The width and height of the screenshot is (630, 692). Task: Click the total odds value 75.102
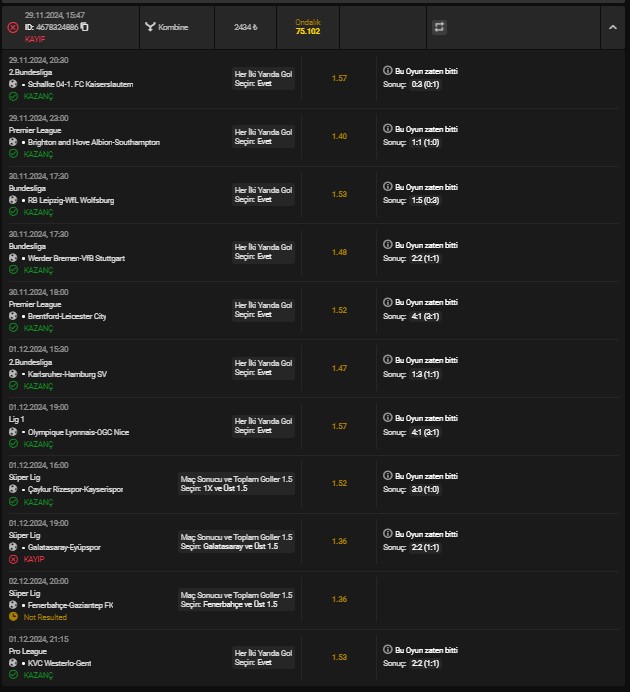(308, 32)
